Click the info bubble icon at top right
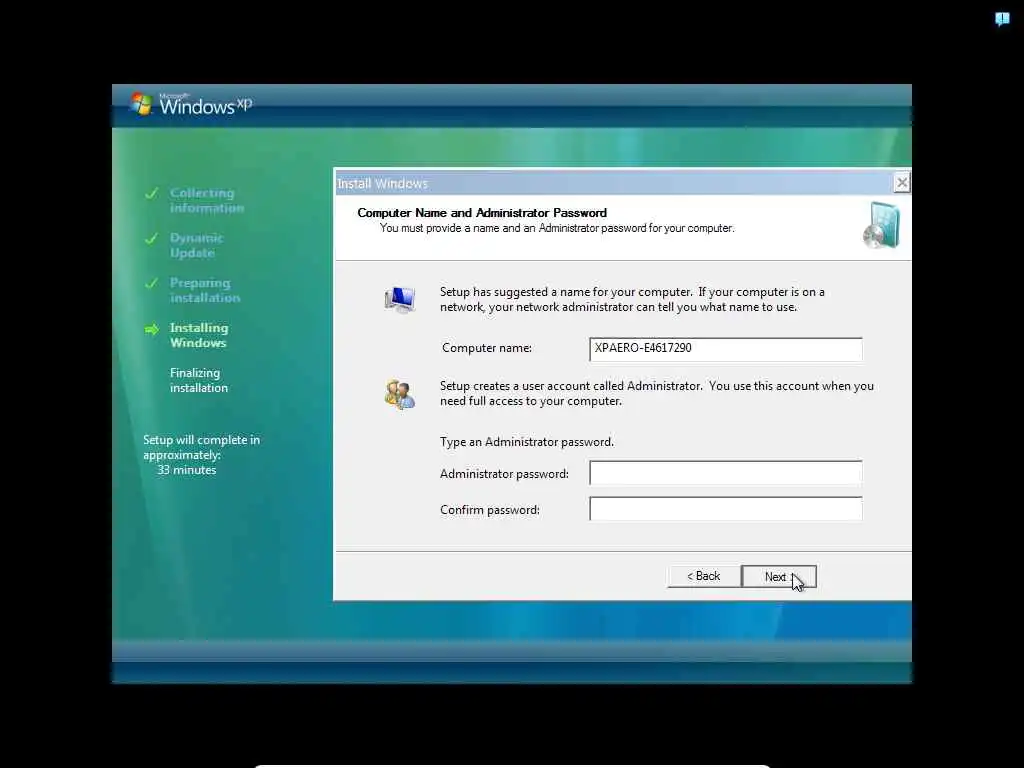This screenshot has height=768, width=1024. click(1002, 19)
